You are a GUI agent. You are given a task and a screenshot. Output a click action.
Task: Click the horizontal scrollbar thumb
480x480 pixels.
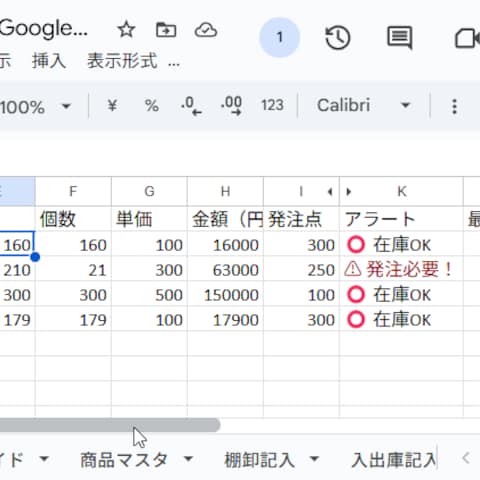click(x=110, y=425)
